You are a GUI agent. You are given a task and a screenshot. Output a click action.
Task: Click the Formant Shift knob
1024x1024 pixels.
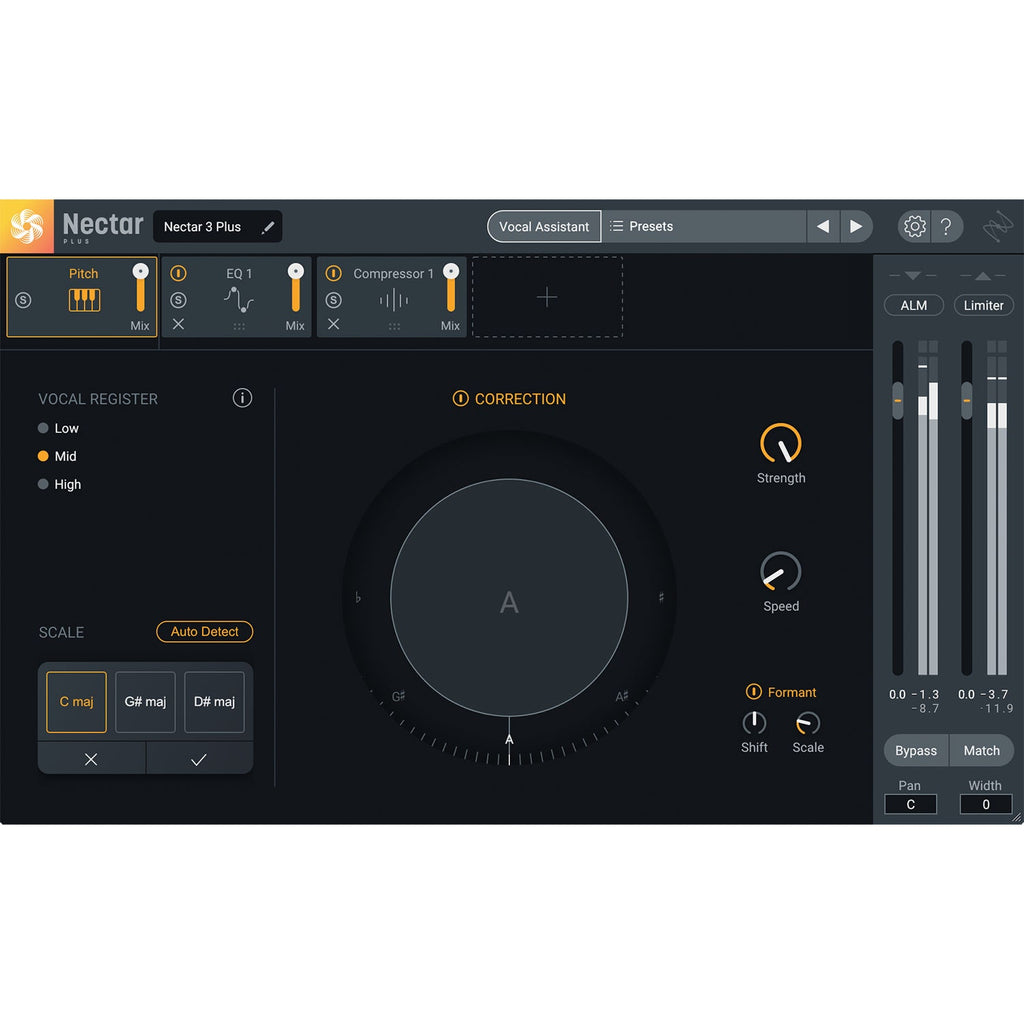[x=754, y=723]
